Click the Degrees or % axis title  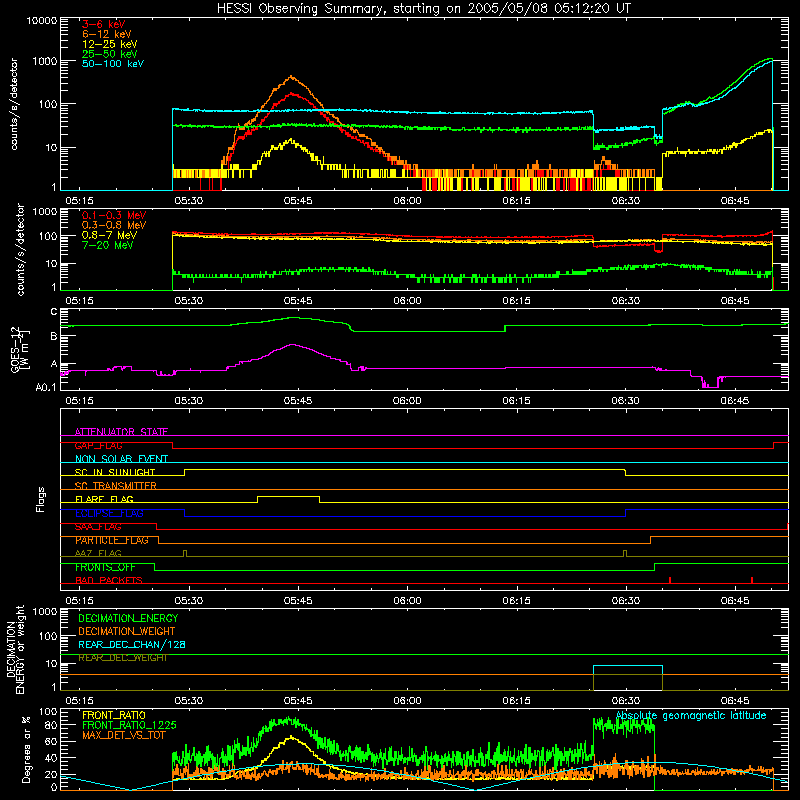point(26,750)
